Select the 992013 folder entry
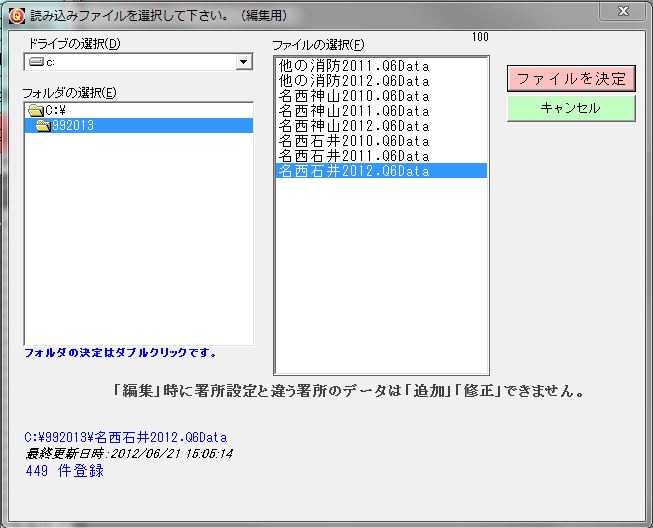The width and height of the screenshot is (653, 528). (73, 126)
